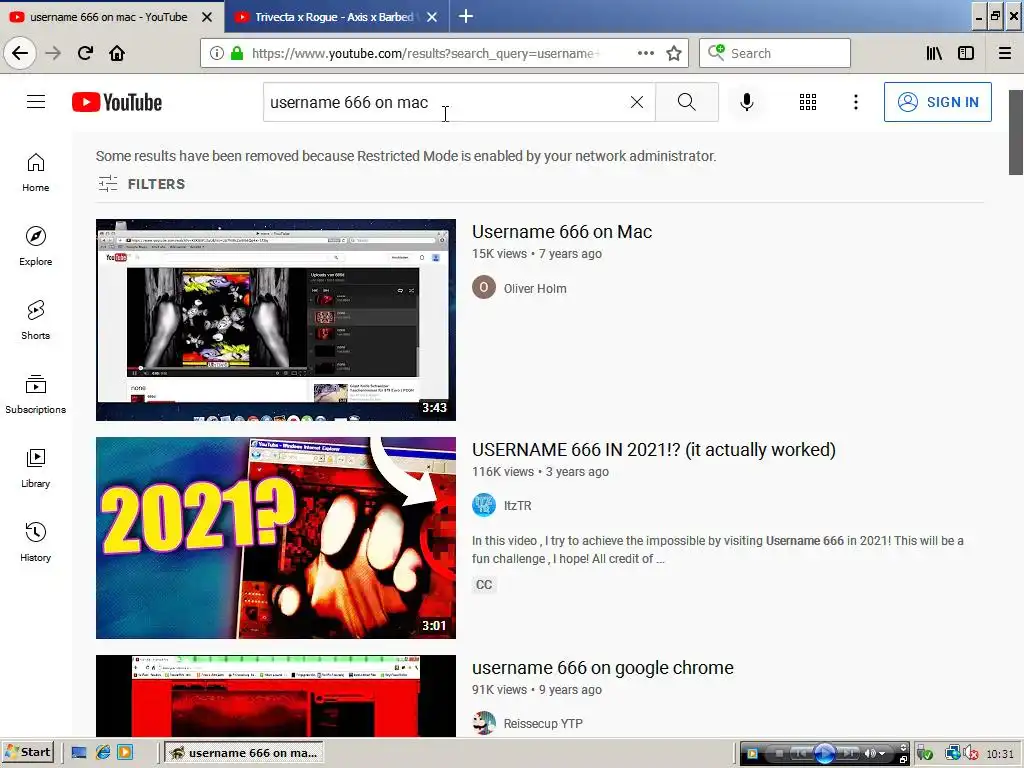
Task: Open Explore in sidebar
Action: 35,247
